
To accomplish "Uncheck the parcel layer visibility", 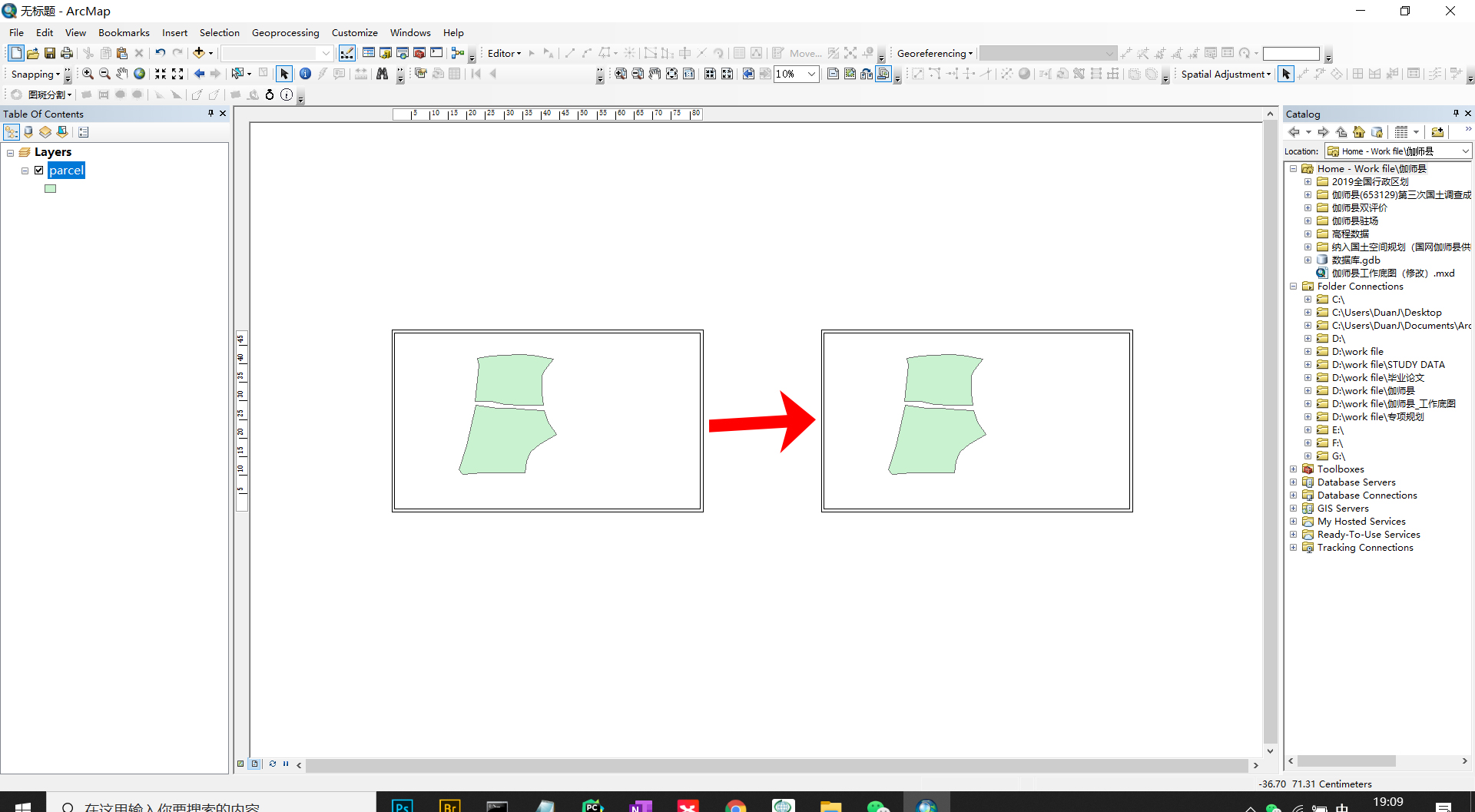I will pyautogui.click(x=38, y=171).
